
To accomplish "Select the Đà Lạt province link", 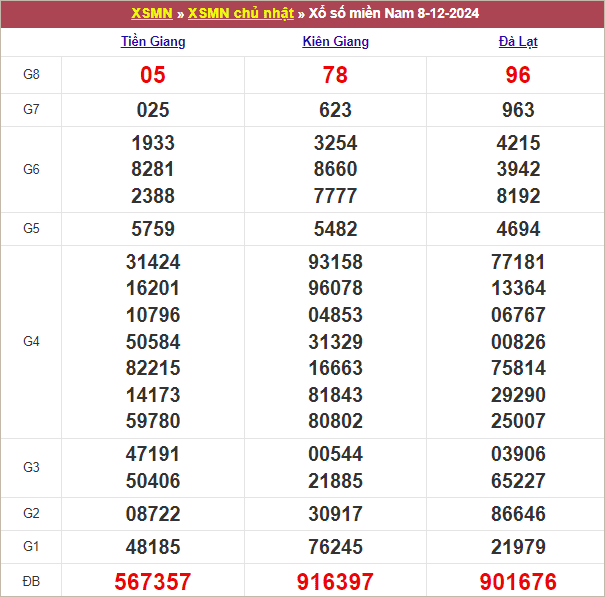I will (x=518, y=42).
